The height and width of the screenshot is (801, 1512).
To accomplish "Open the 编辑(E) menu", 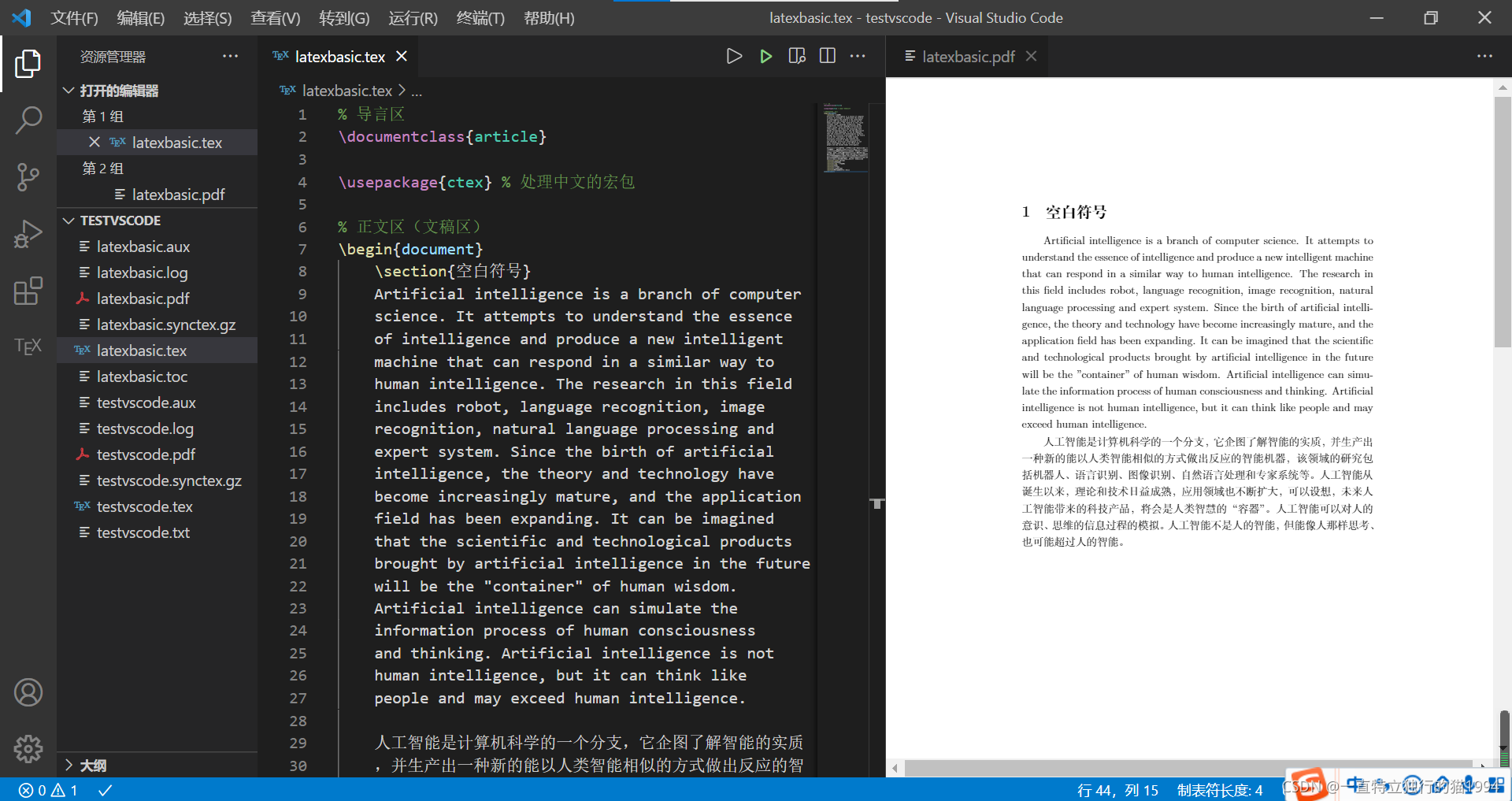I will coord(141,17).
